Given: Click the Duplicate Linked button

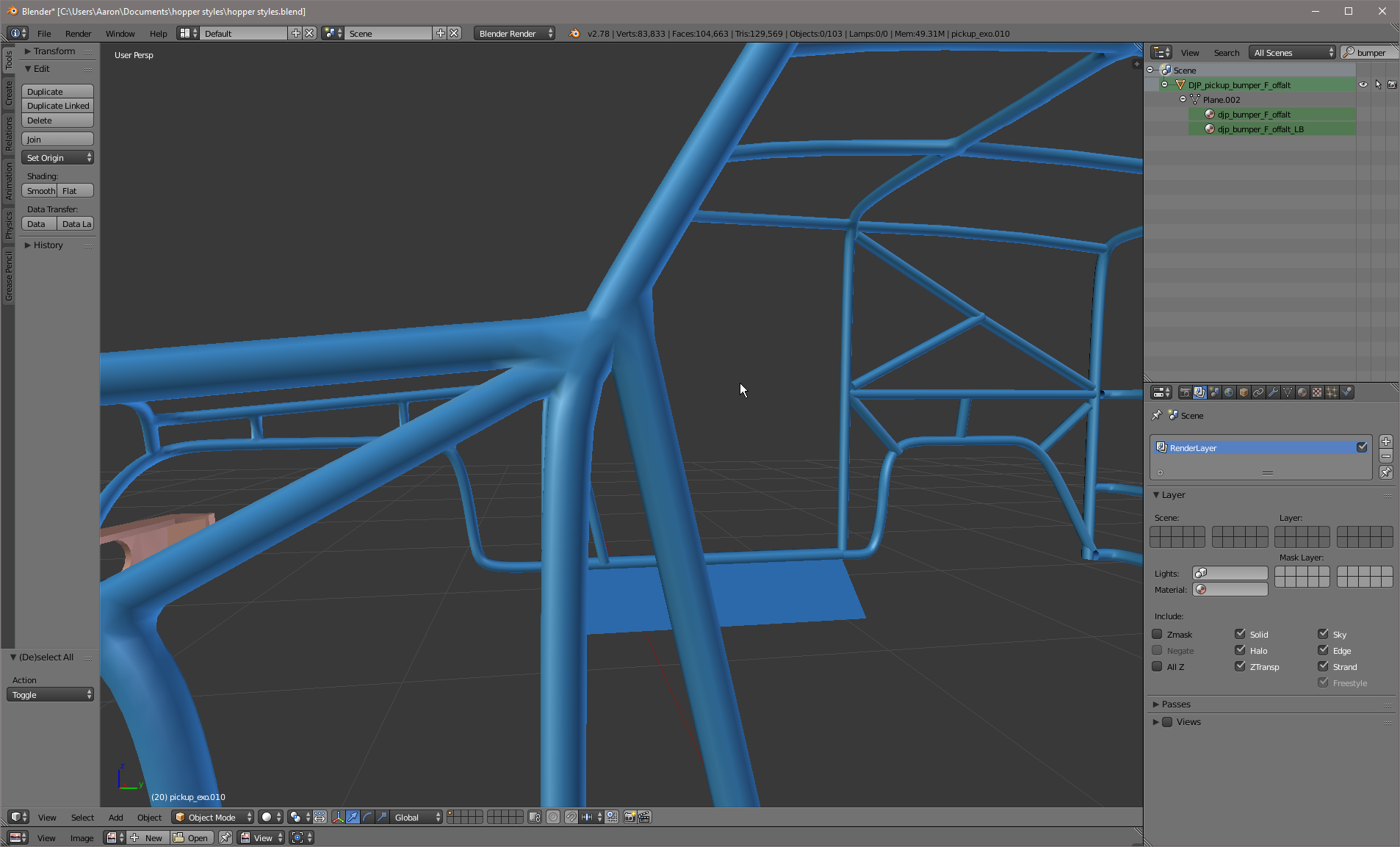Looking at the screenshot, I should point(57,106).
